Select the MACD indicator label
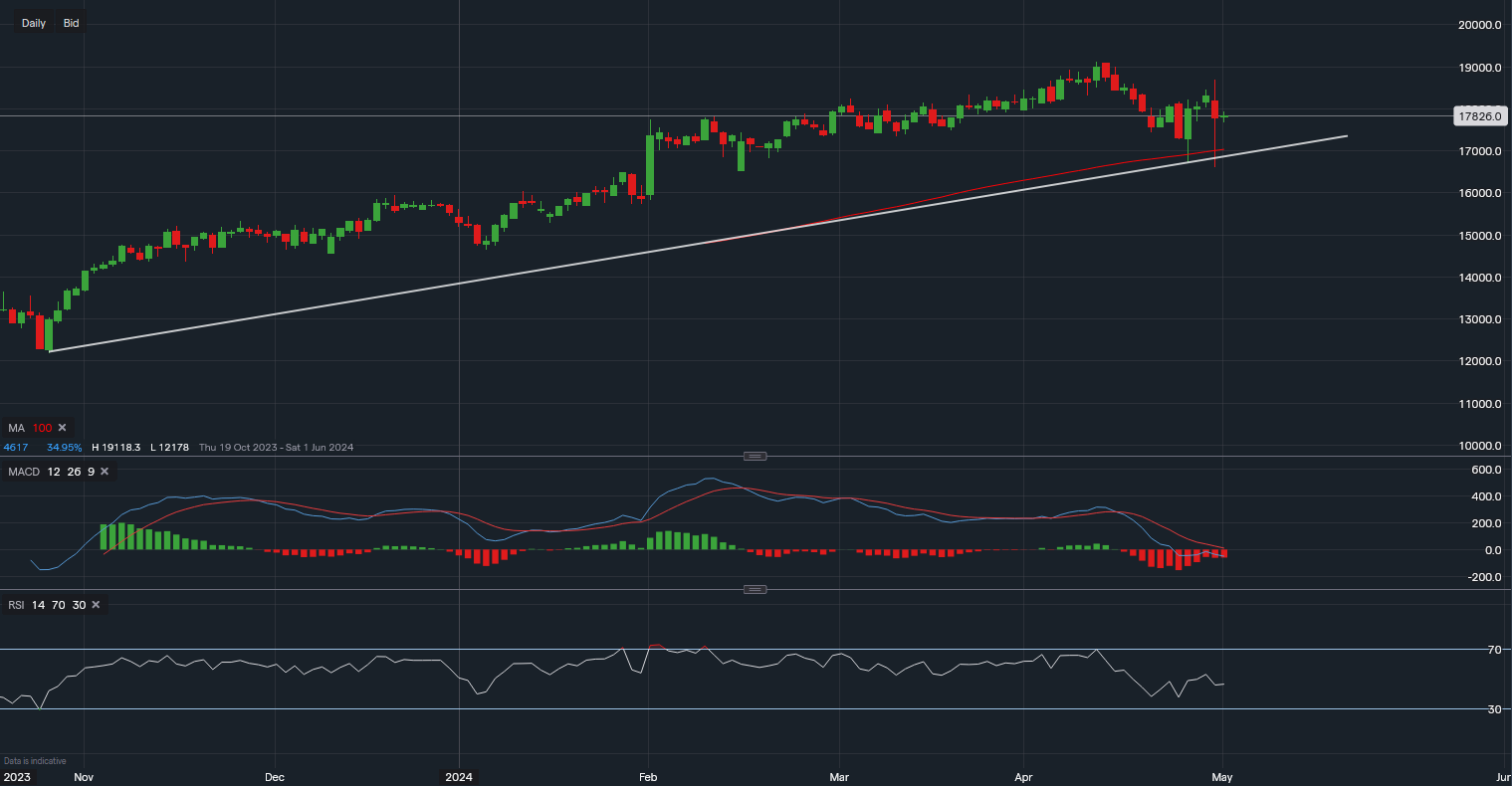 click(x=24, y=472)
